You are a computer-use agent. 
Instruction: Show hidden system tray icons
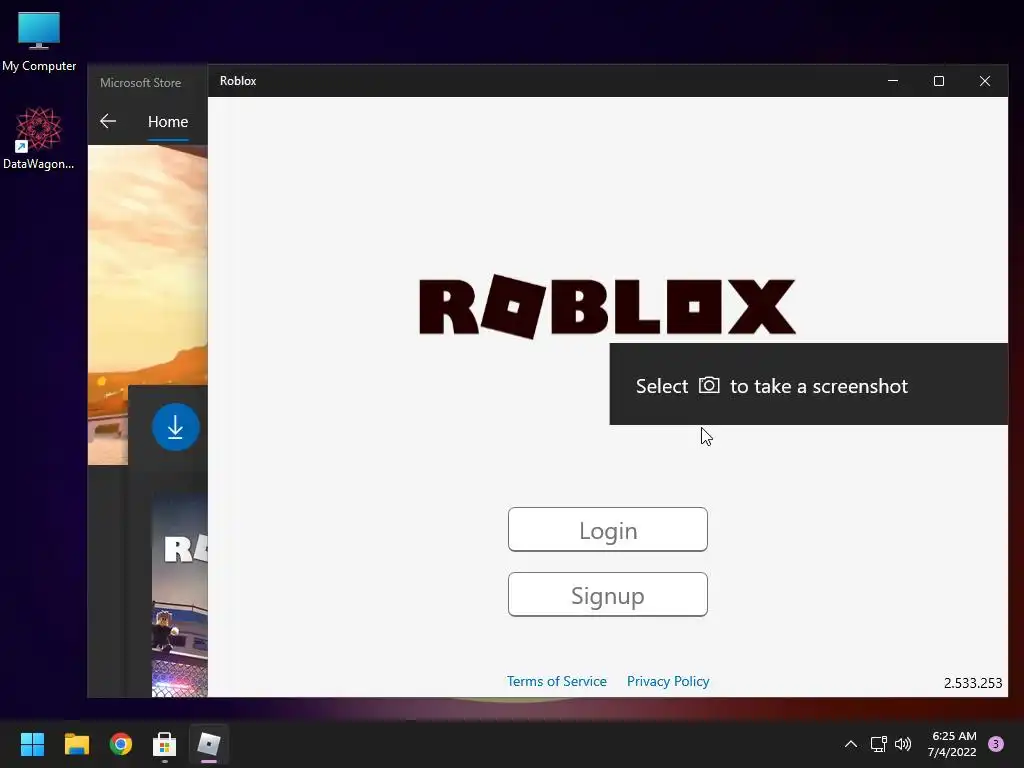[851, 744]
